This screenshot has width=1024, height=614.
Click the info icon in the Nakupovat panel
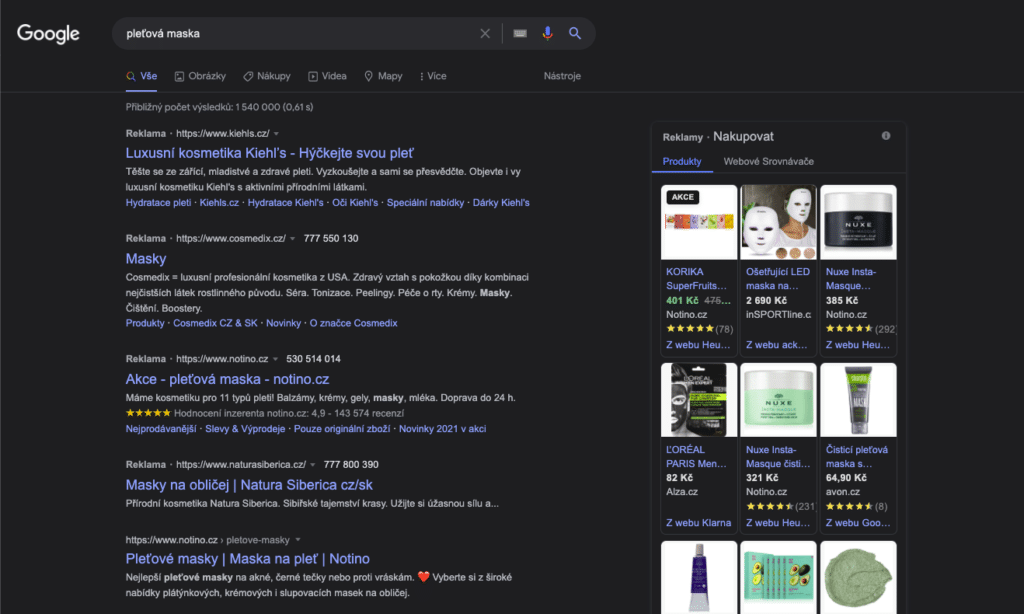coord(886,136)
